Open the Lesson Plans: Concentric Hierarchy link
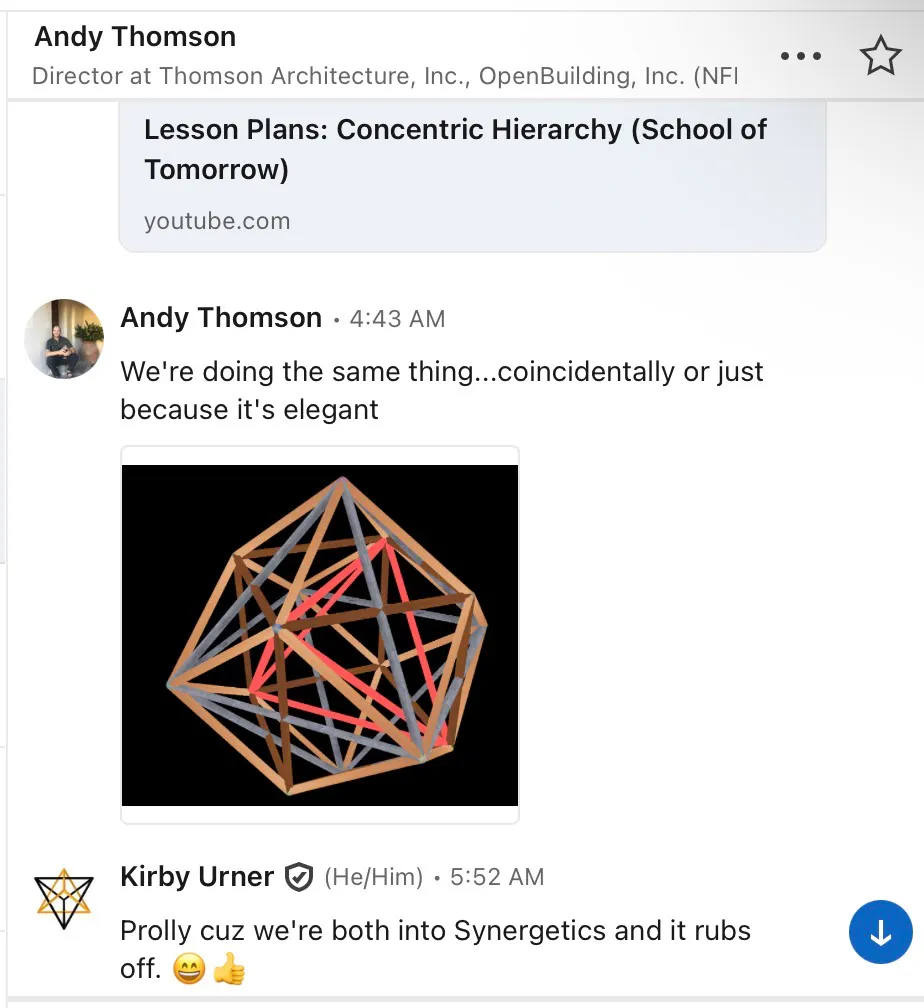Image resolution: width=924 pixels, height=1008 pixels. click(455, 149)
